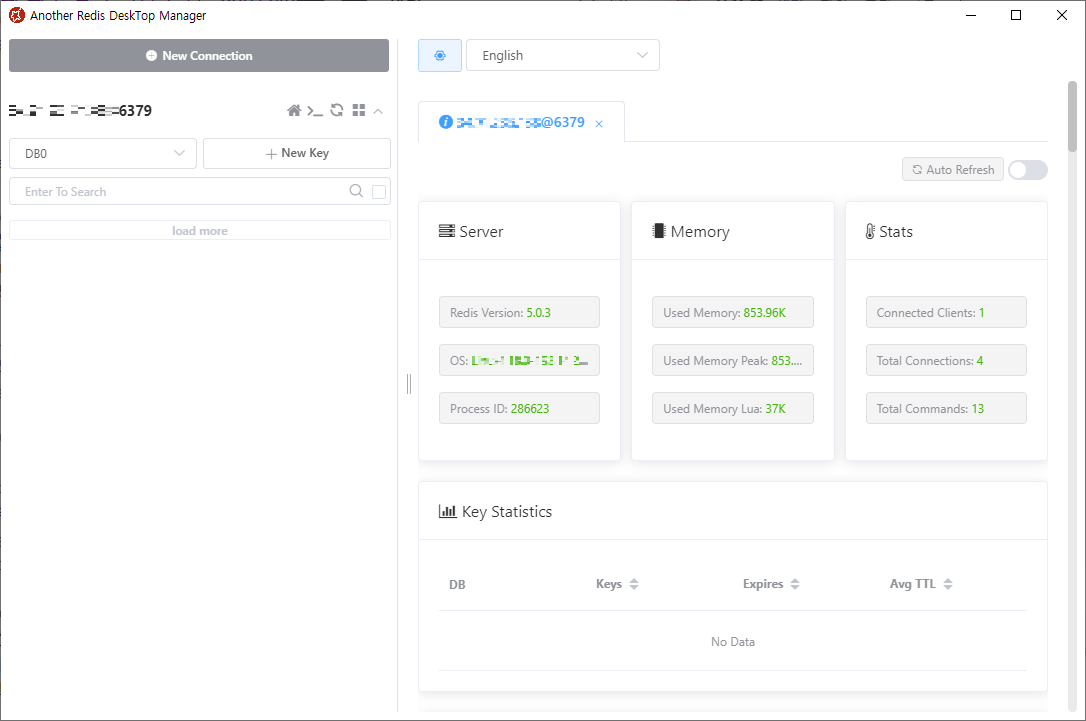Click the search magnifier icon

(356, 191)
